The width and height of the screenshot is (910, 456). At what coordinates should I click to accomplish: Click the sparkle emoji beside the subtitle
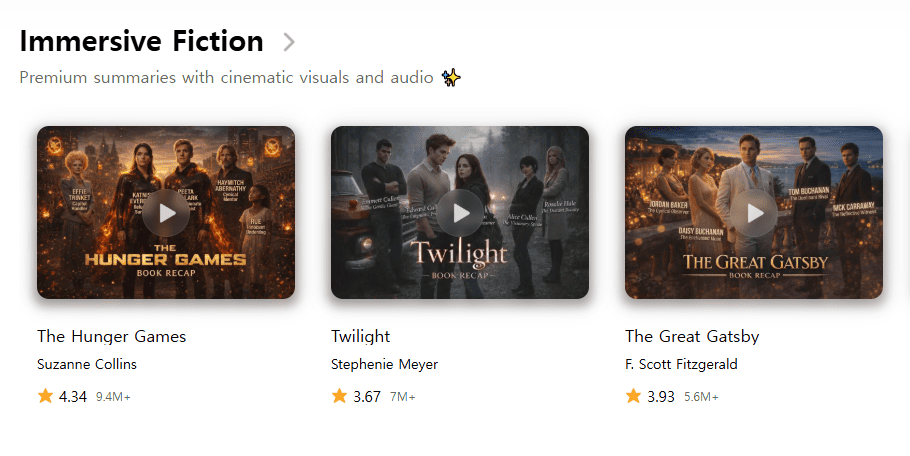coord(451,77)
